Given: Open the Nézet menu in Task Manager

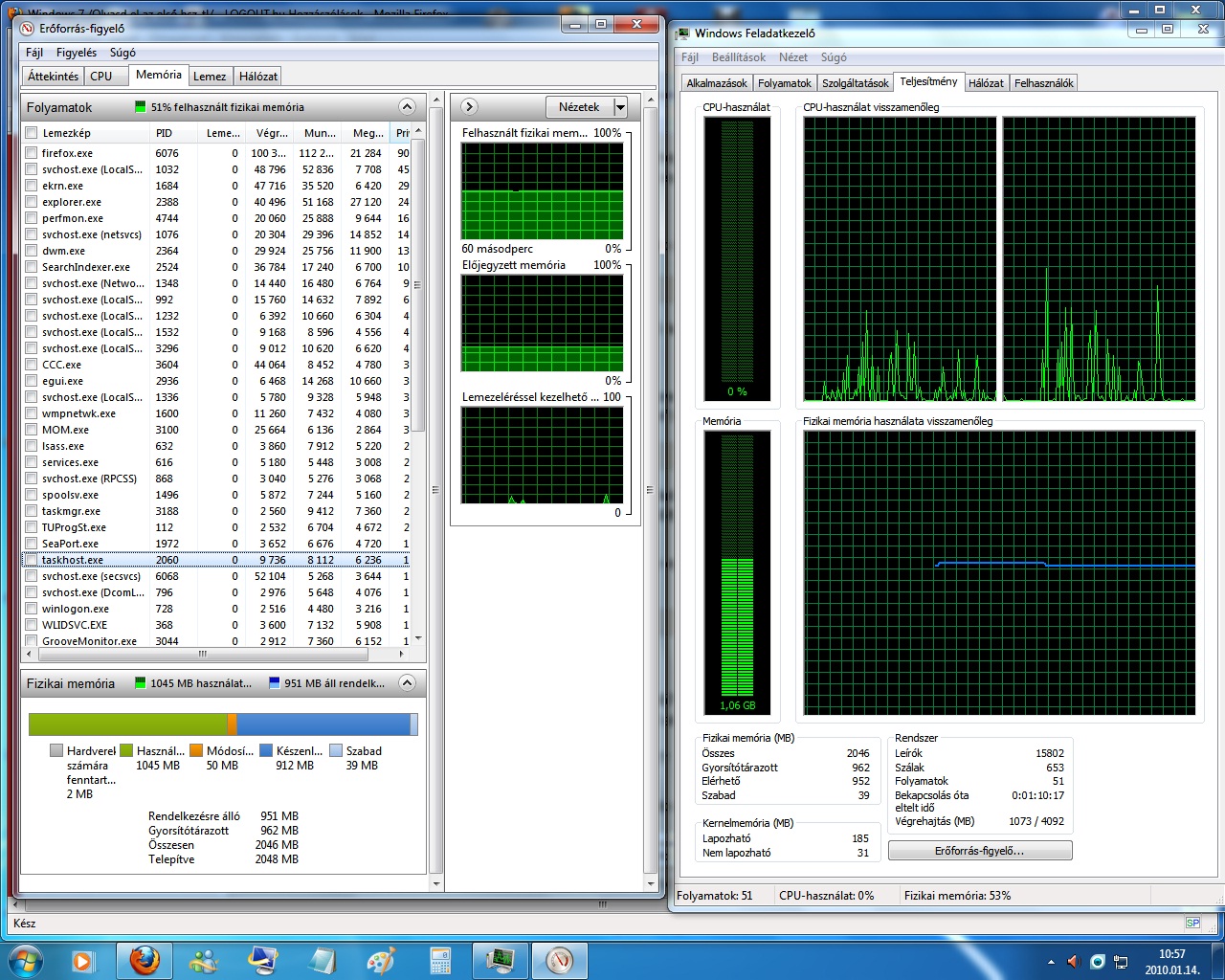Looking at the screenshot, I should point(793,57).
